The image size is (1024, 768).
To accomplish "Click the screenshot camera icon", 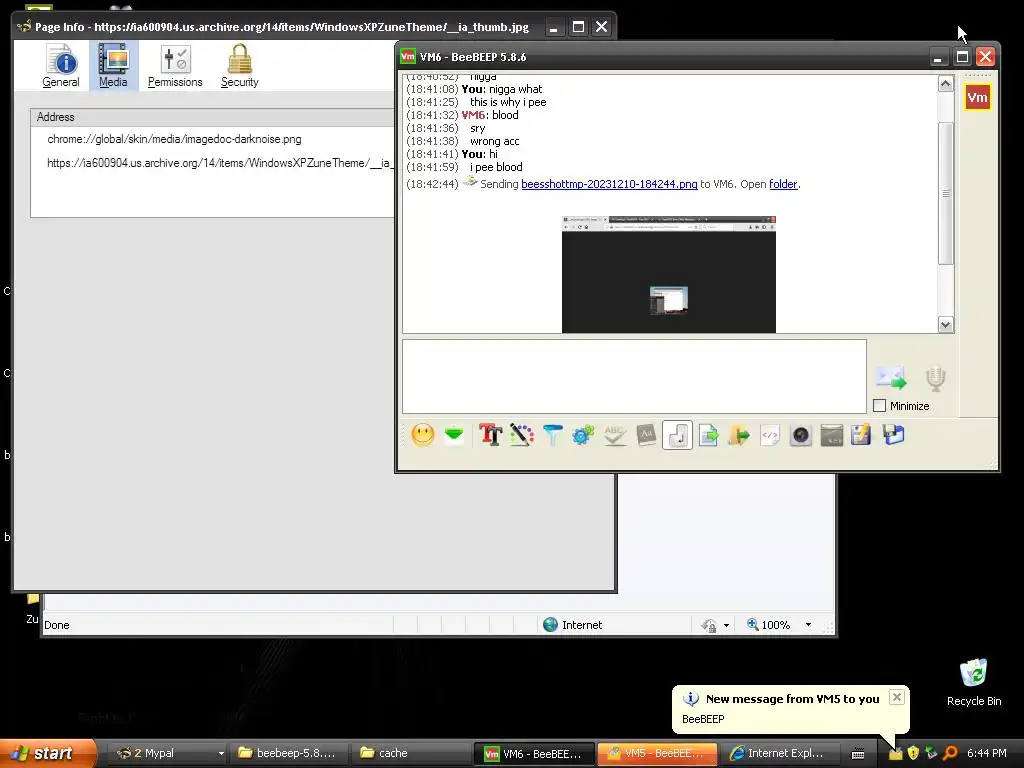I will pos(801,435).
